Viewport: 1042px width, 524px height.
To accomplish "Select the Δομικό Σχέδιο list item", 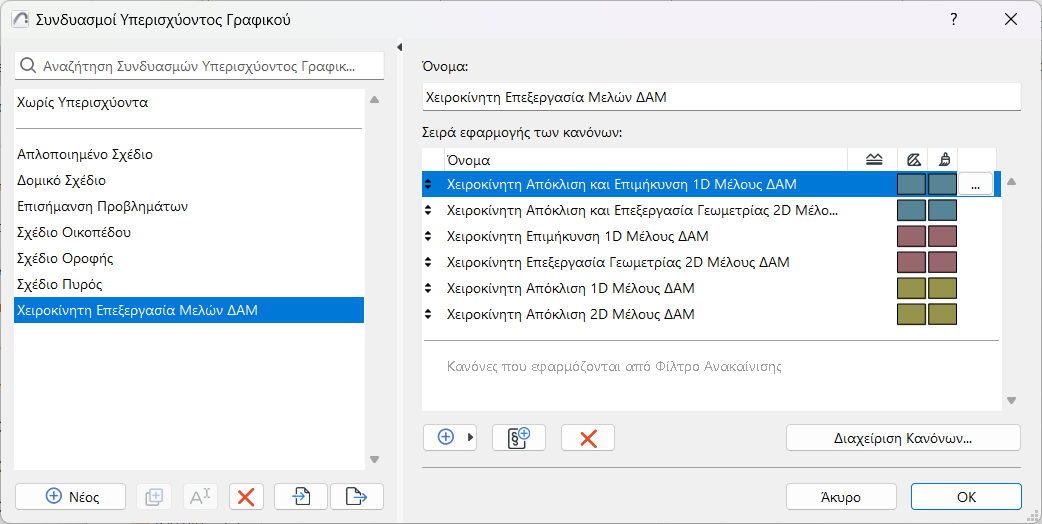I will [62, 181].
